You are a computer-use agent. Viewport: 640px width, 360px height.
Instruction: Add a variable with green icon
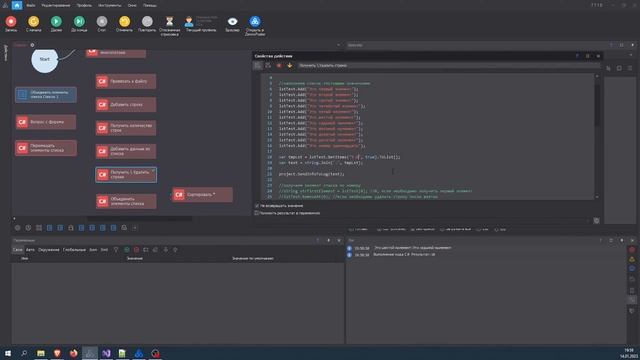tap(127, 249)
